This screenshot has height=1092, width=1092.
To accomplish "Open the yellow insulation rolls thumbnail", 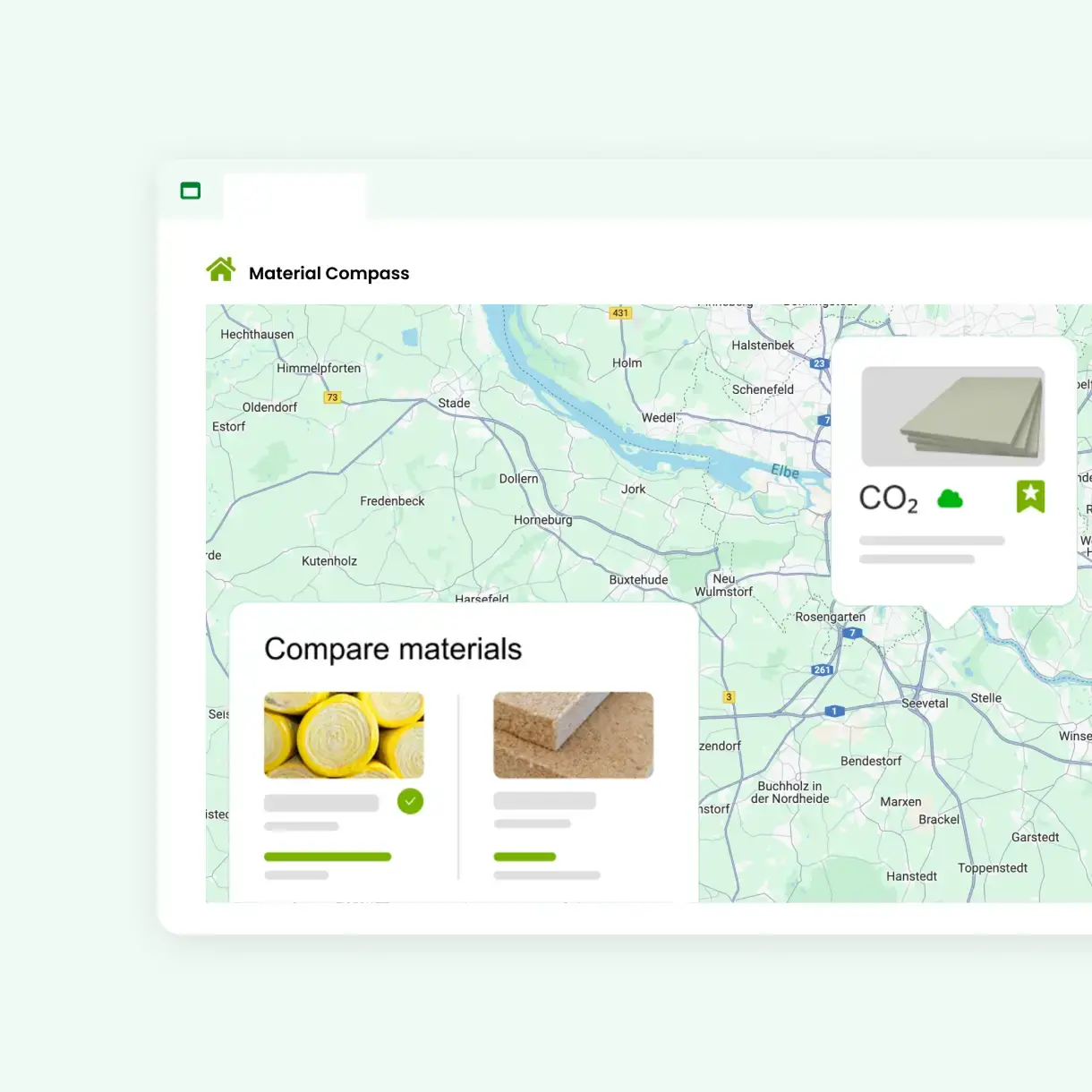I will tap(344, 735).
